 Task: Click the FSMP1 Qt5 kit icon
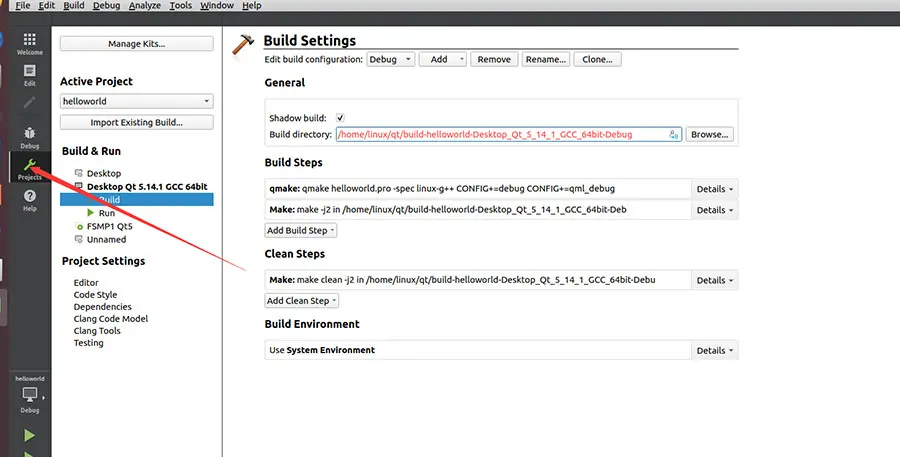click(79, 227)
